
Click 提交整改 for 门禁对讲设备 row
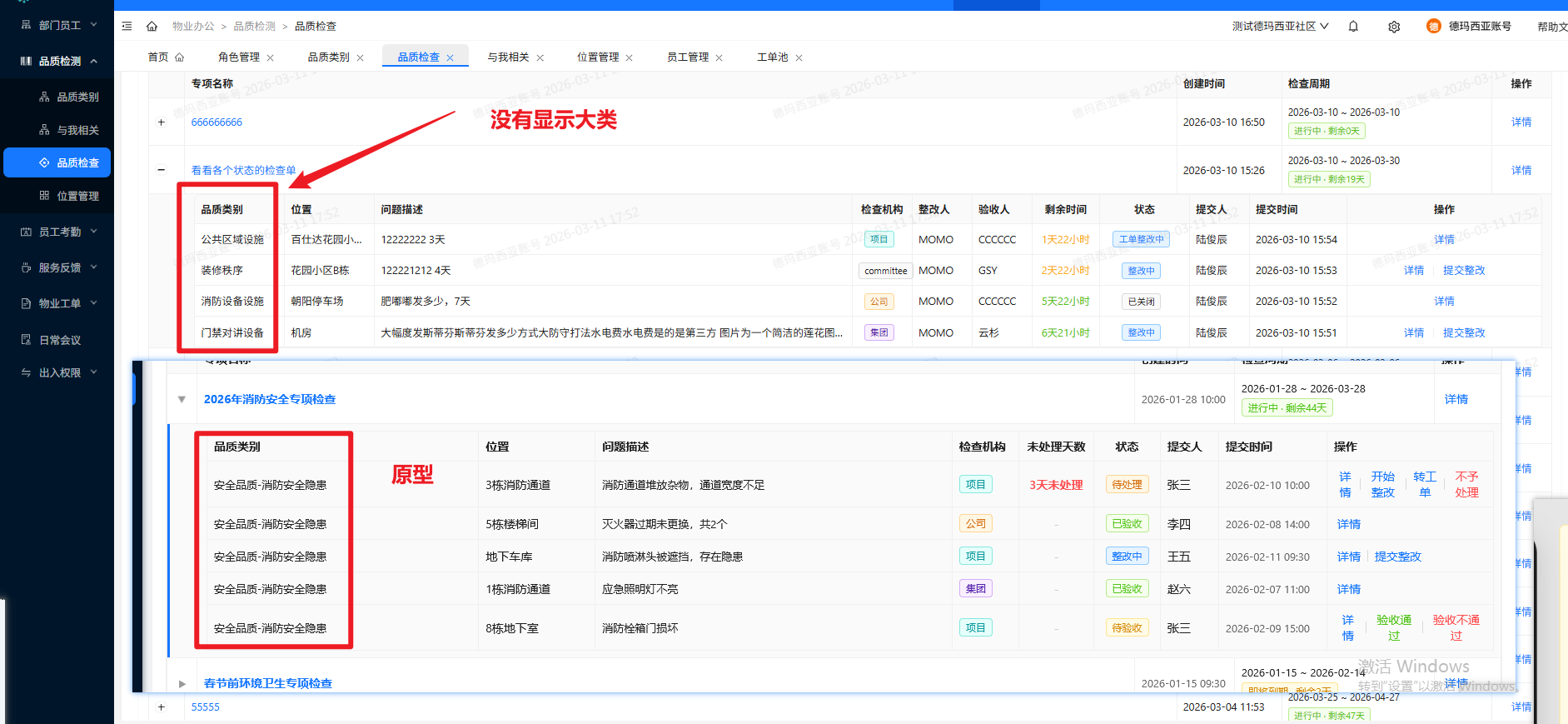tap(1464, 333)
